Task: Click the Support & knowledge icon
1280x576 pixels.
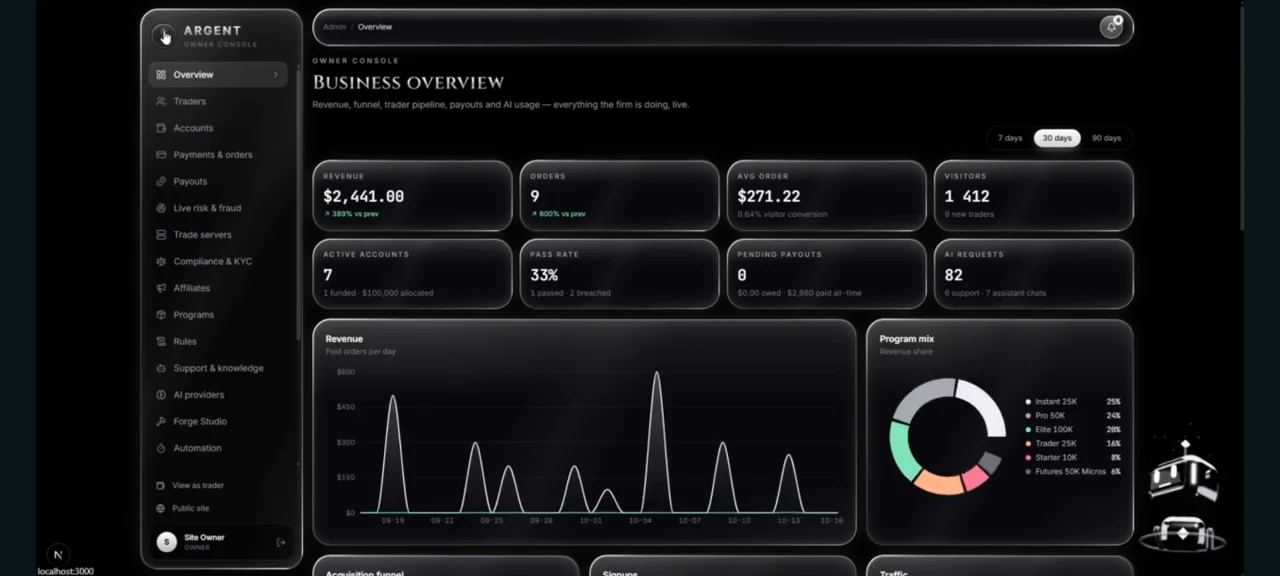Action: pyautogui.click(x=161, y=368)
